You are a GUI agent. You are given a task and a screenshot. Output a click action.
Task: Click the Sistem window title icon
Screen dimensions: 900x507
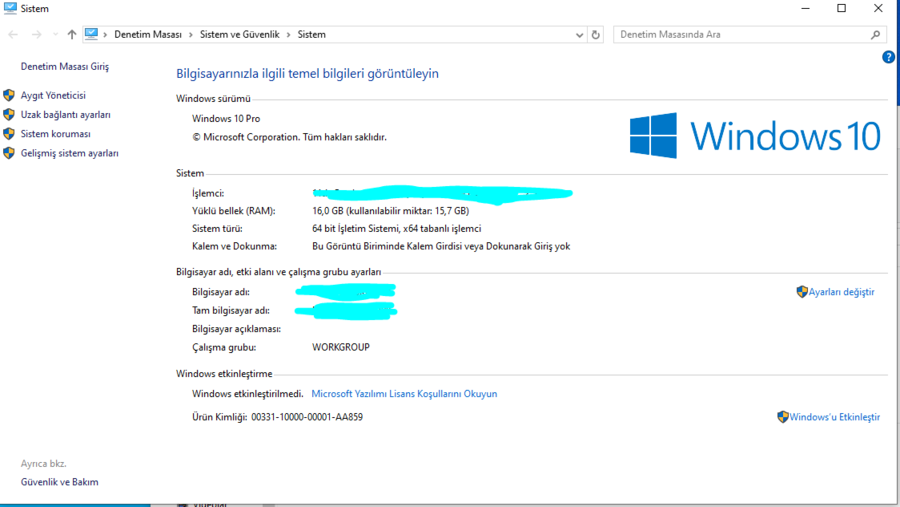tap(10, 8)
